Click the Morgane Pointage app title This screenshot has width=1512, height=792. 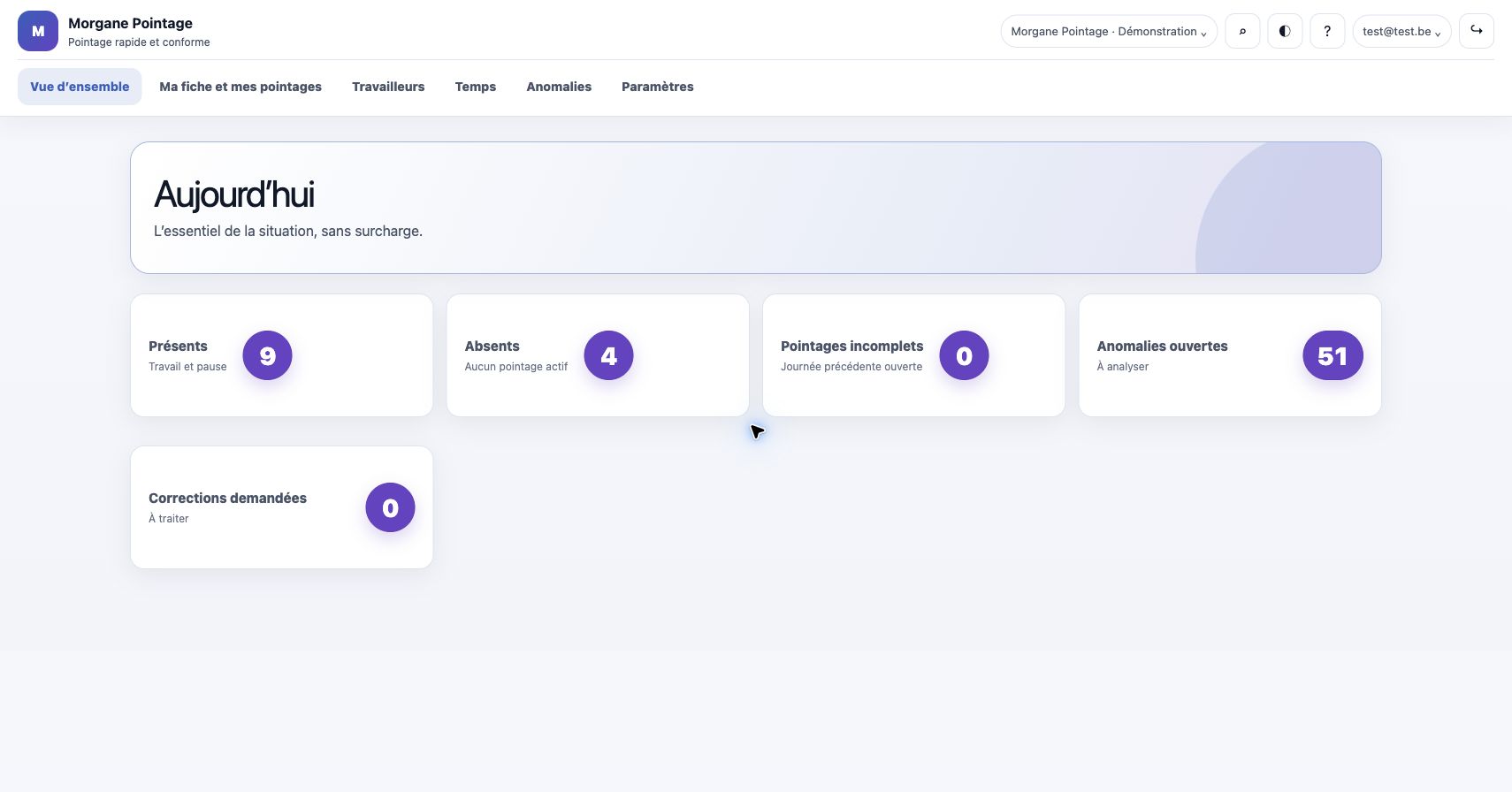[130, 23]
